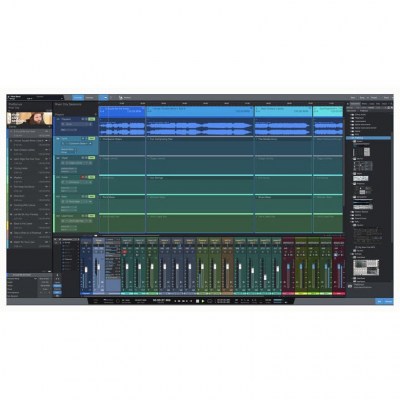The image size is (400, 400).
Task: Click the Stop button in the transport bar
Action: point(197,301)
